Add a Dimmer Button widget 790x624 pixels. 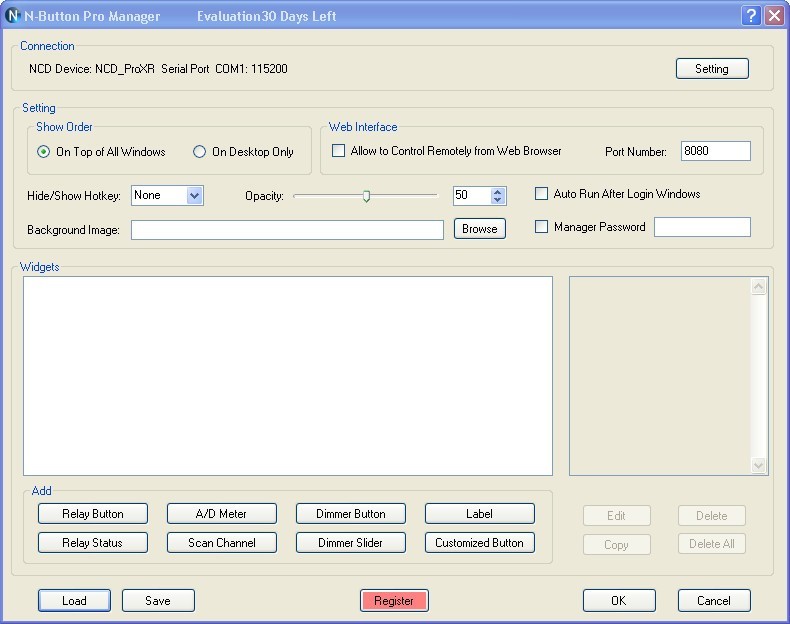point(351,514)
